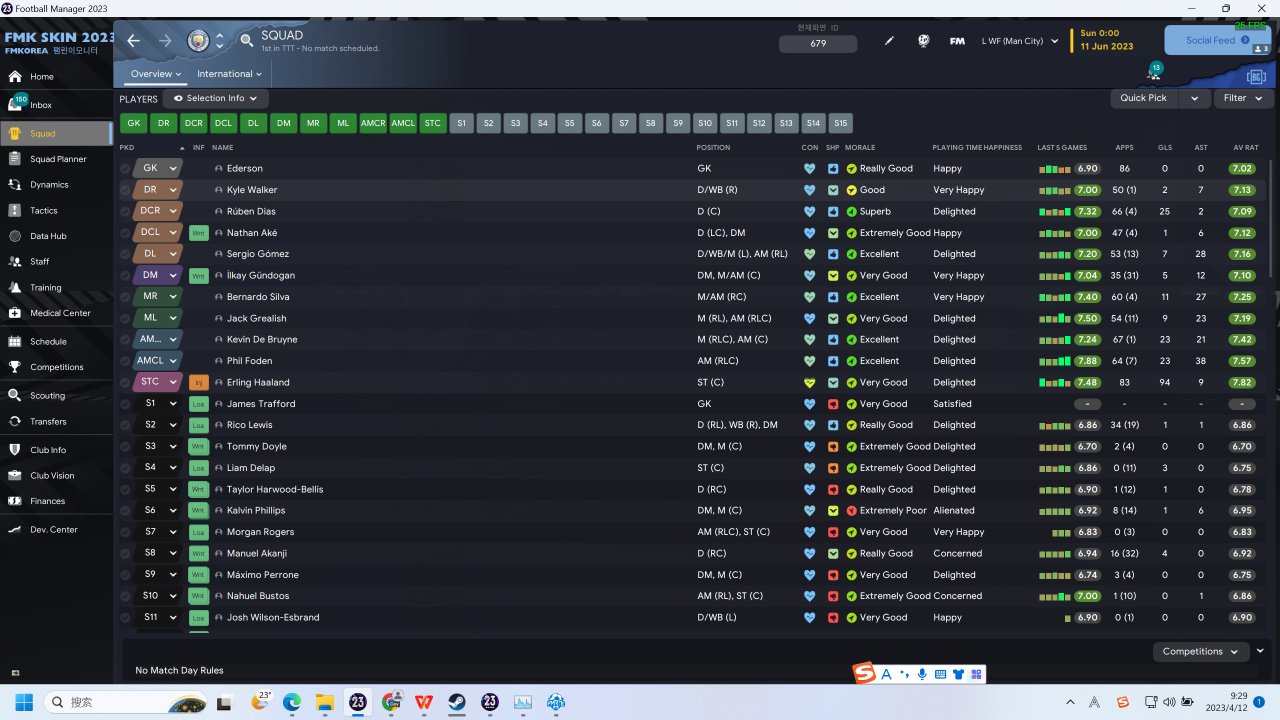
Task: Click the Manchester City club badge
Action: tap(198, 41)
